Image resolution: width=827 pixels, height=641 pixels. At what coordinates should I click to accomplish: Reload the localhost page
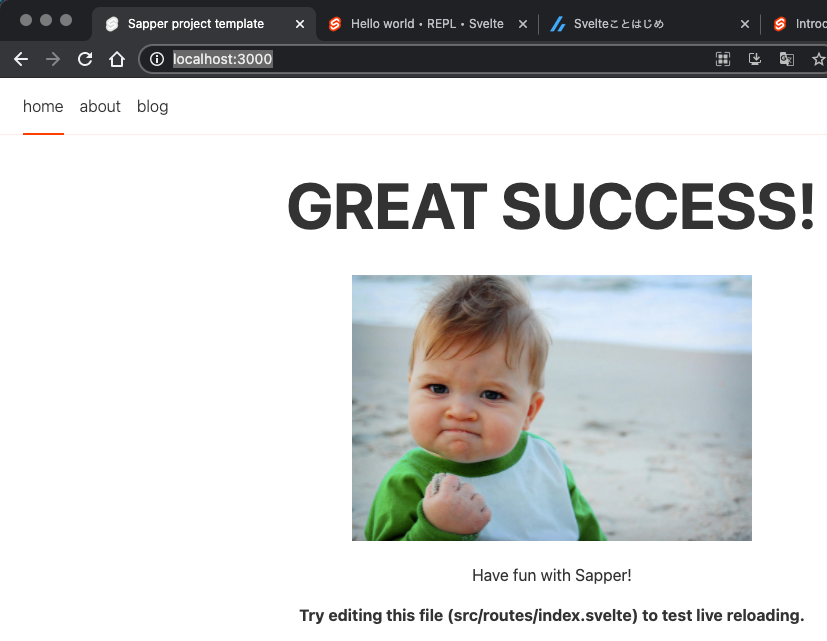85,59
